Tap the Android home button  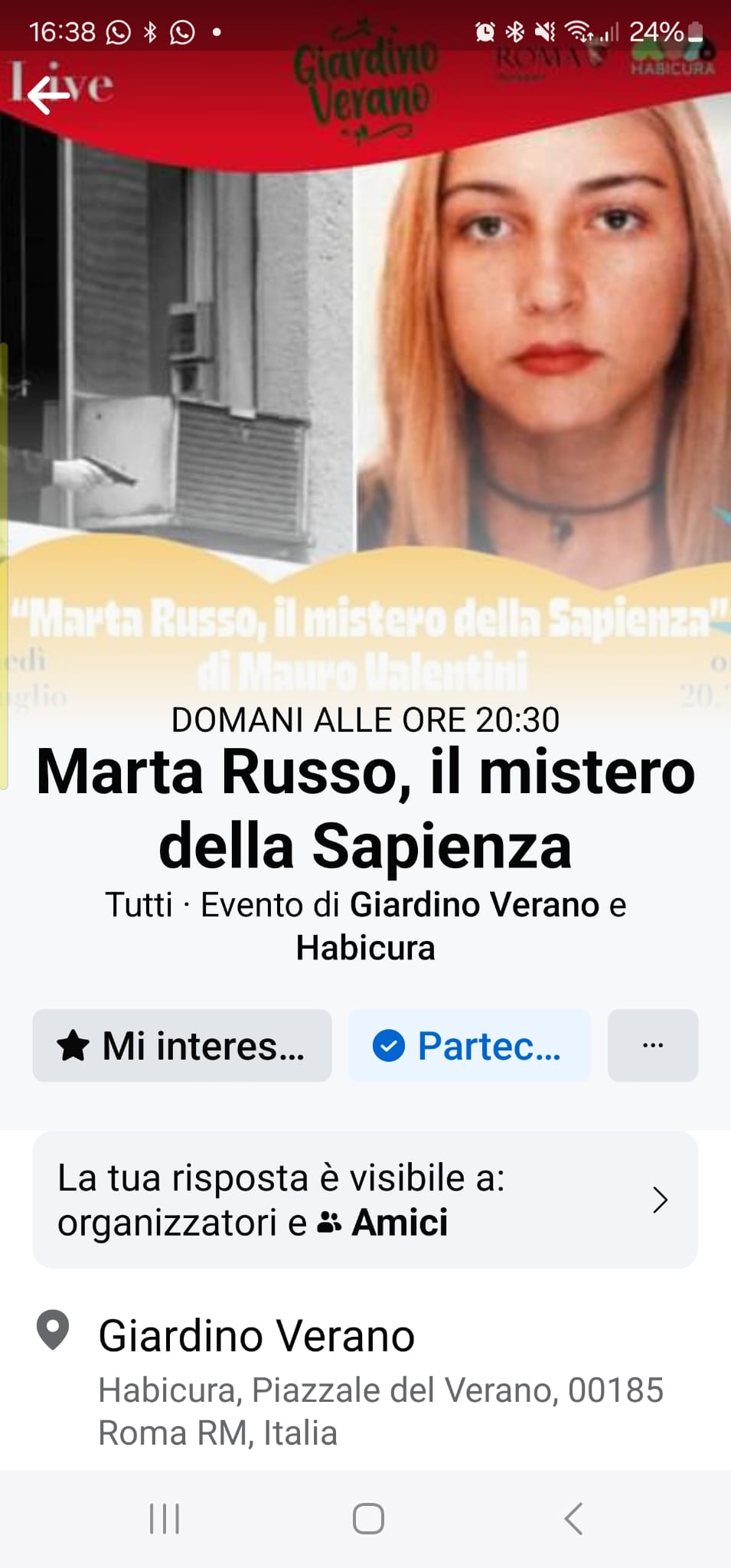click(x=368, y=1518)
